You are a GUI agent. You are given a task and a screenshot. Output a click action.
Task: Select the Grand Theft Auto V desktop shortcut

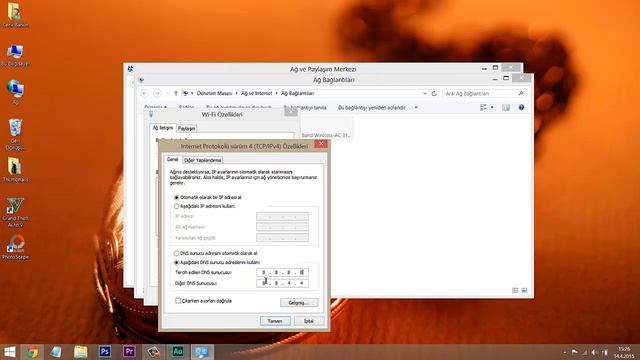pyautogui.click(x=15, y=212)
